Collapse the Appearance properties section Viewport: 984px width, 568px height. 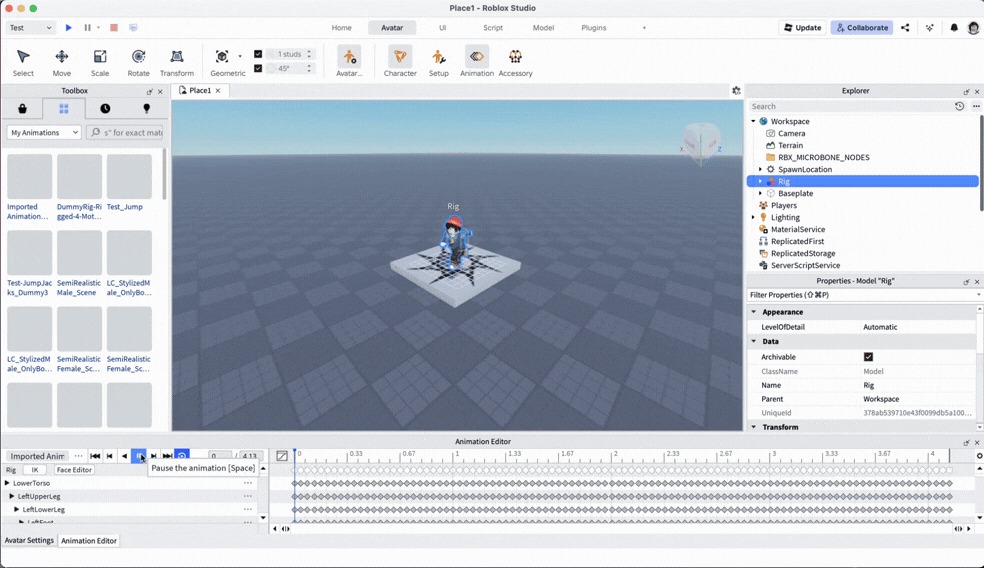click(754, 312)
